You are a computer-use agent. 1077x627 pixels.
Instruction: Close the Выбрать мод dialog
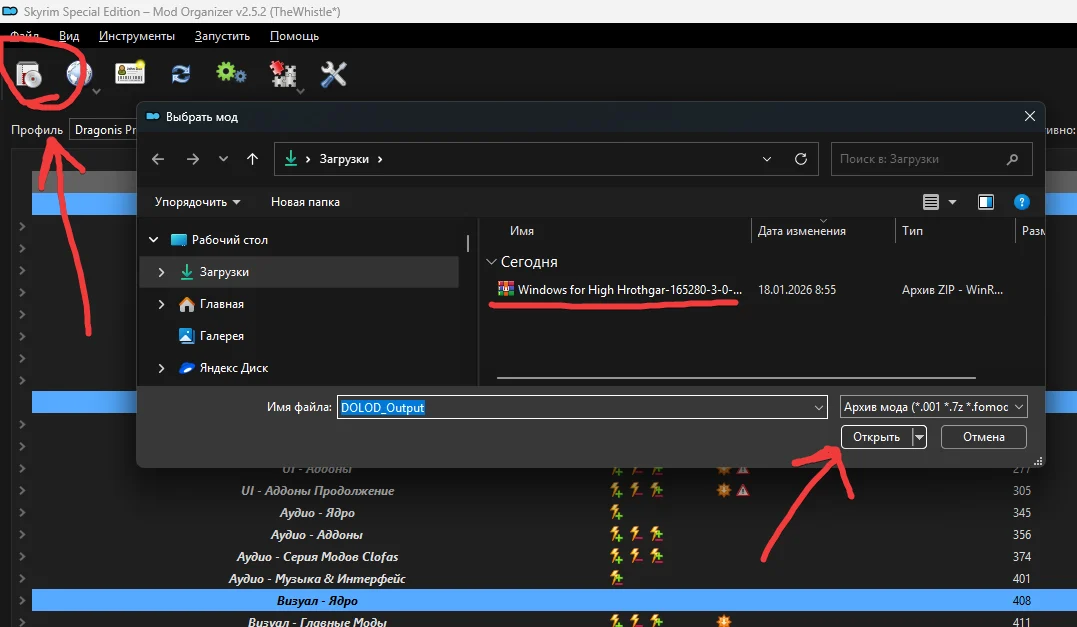pyautogui.click(x=1030, y=117)
